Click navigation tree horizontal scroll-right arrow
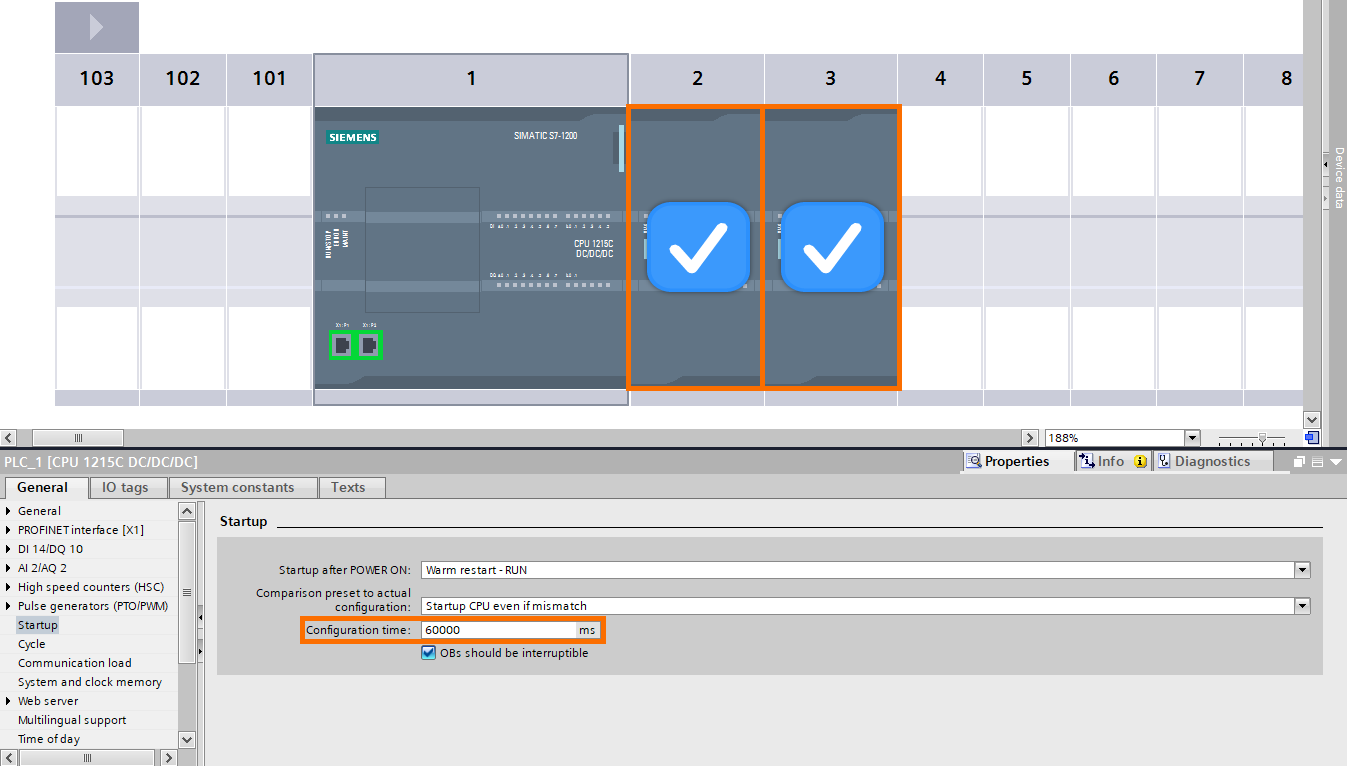Image resolution: width=1347 pixels, height=766 pixels. click(168, 758)
